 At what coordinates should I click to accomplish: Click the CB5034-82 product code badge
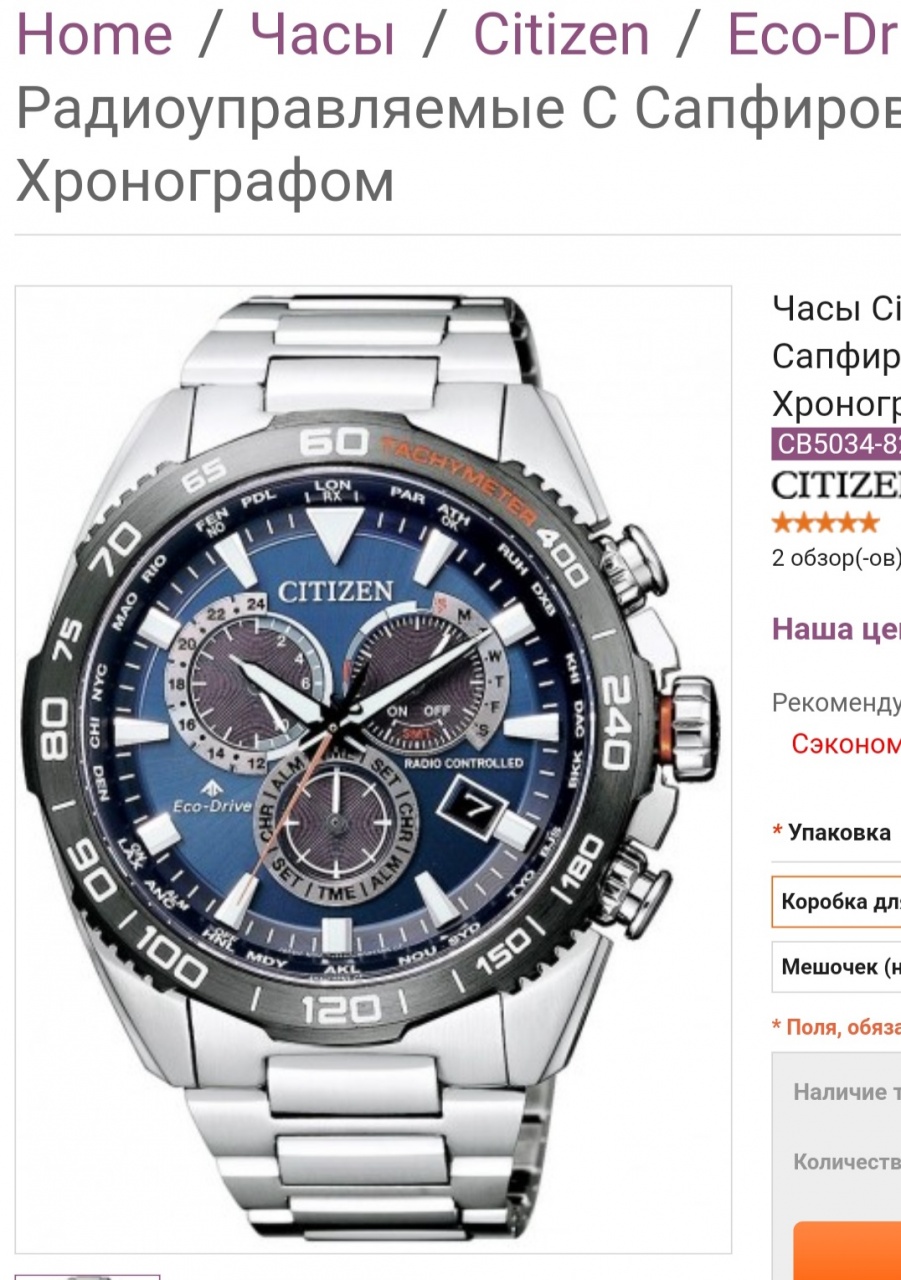pyautogui.click(x=836, y=443)
